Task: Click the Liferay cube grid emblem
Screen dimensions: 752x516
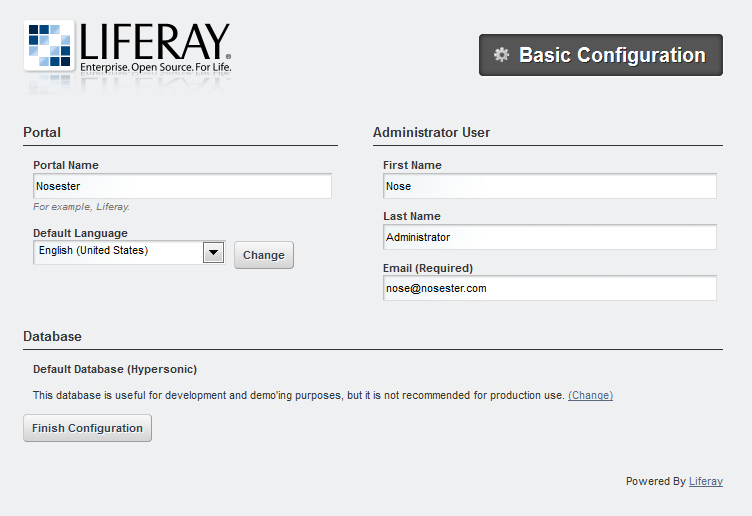Action: tap(48, 46)
